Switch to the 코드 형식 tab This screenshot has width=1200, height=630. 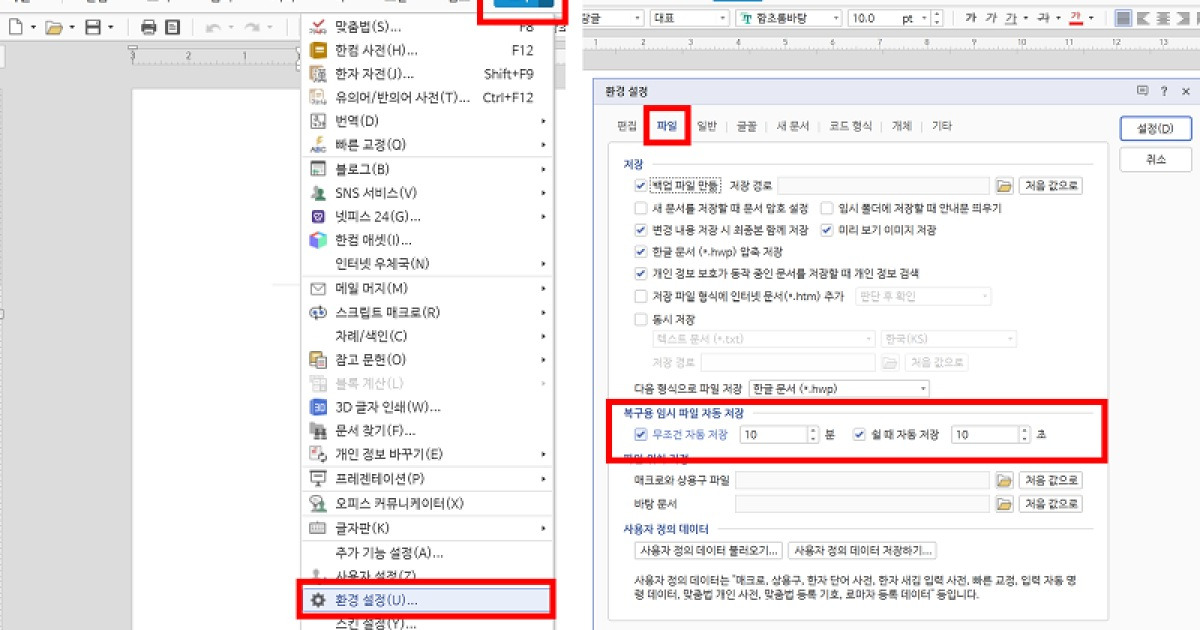851,126
